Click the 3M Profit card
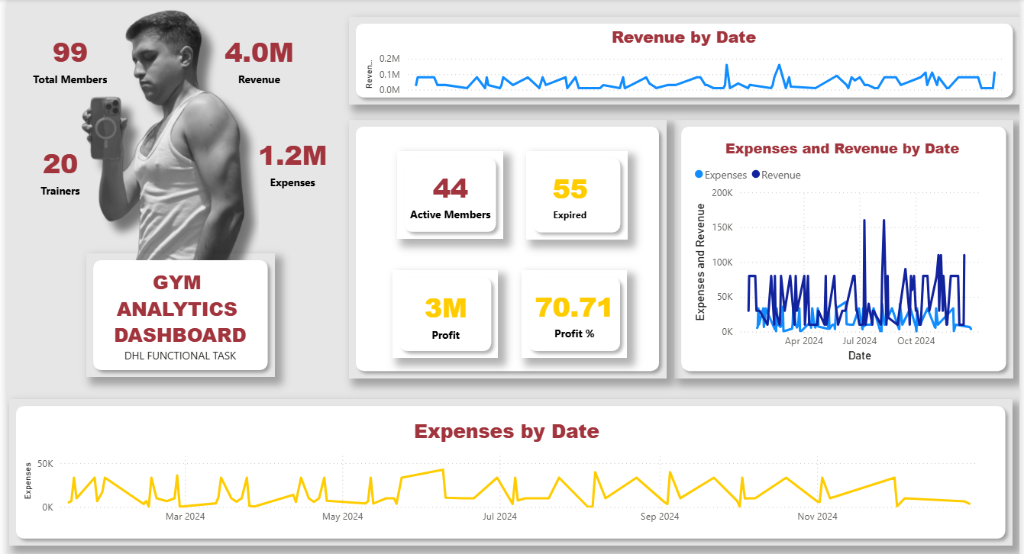 pos(445,314)
